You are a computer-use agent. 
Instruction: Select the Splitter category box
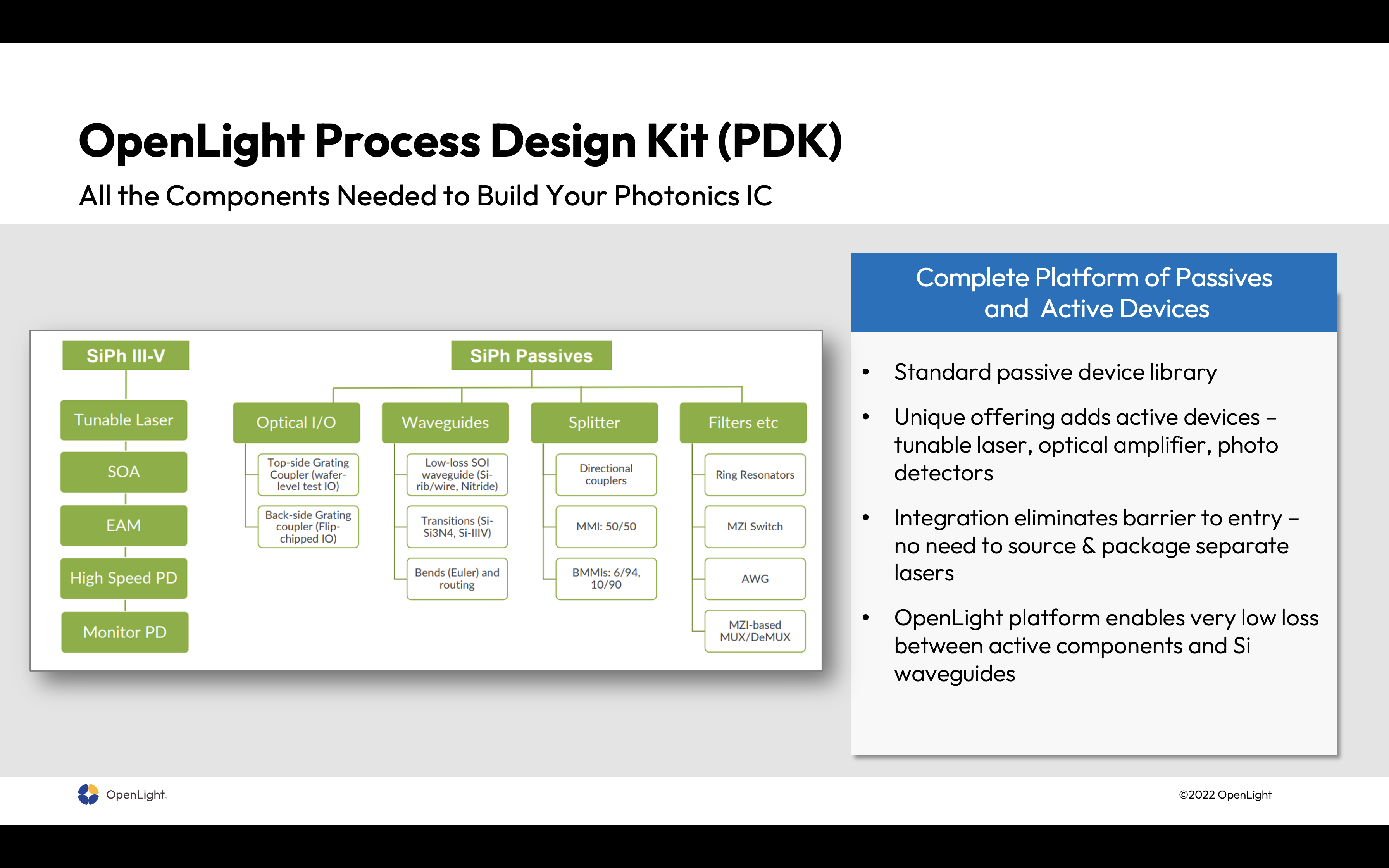click(x=594, y=422)
